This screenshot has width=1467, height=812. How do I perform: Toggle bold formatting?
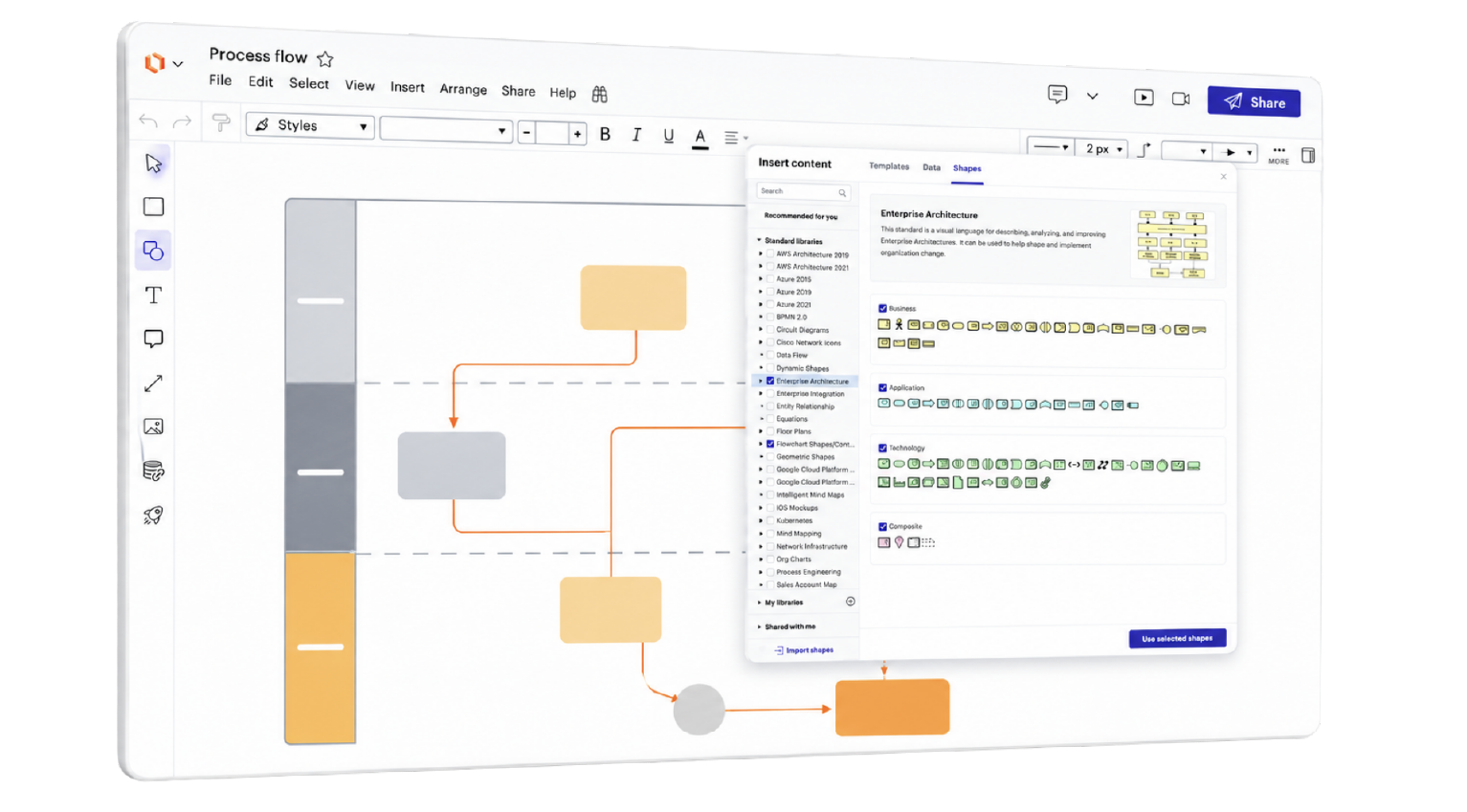605,135
